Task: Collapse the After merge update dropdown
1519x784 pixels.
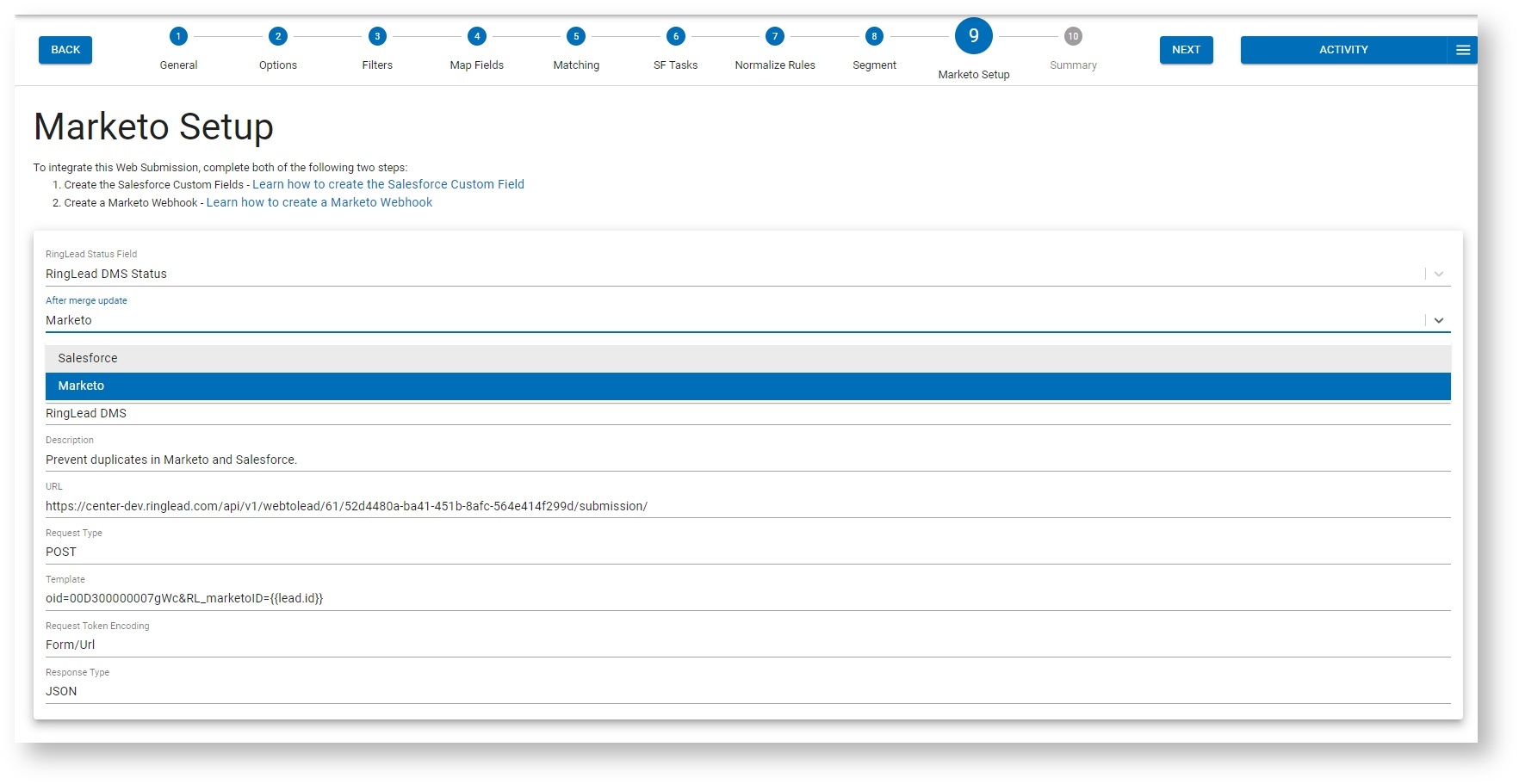Action: 1437,319
